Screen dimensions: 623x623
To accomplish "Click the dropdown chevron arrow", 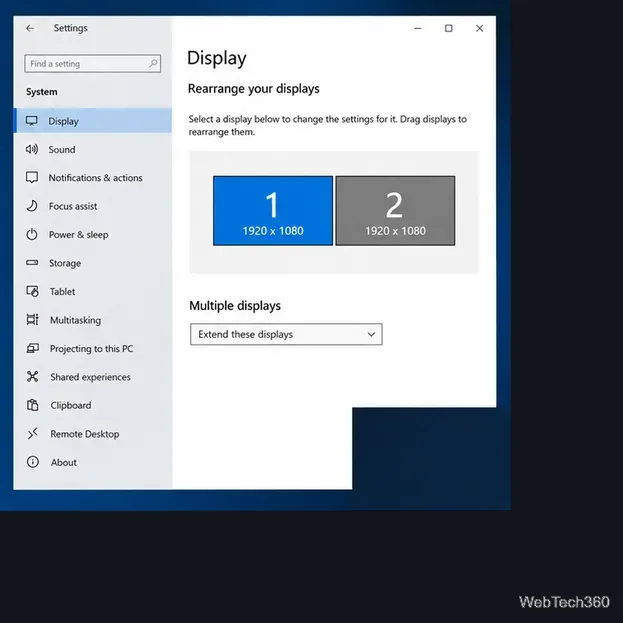I will pos(371,334).
